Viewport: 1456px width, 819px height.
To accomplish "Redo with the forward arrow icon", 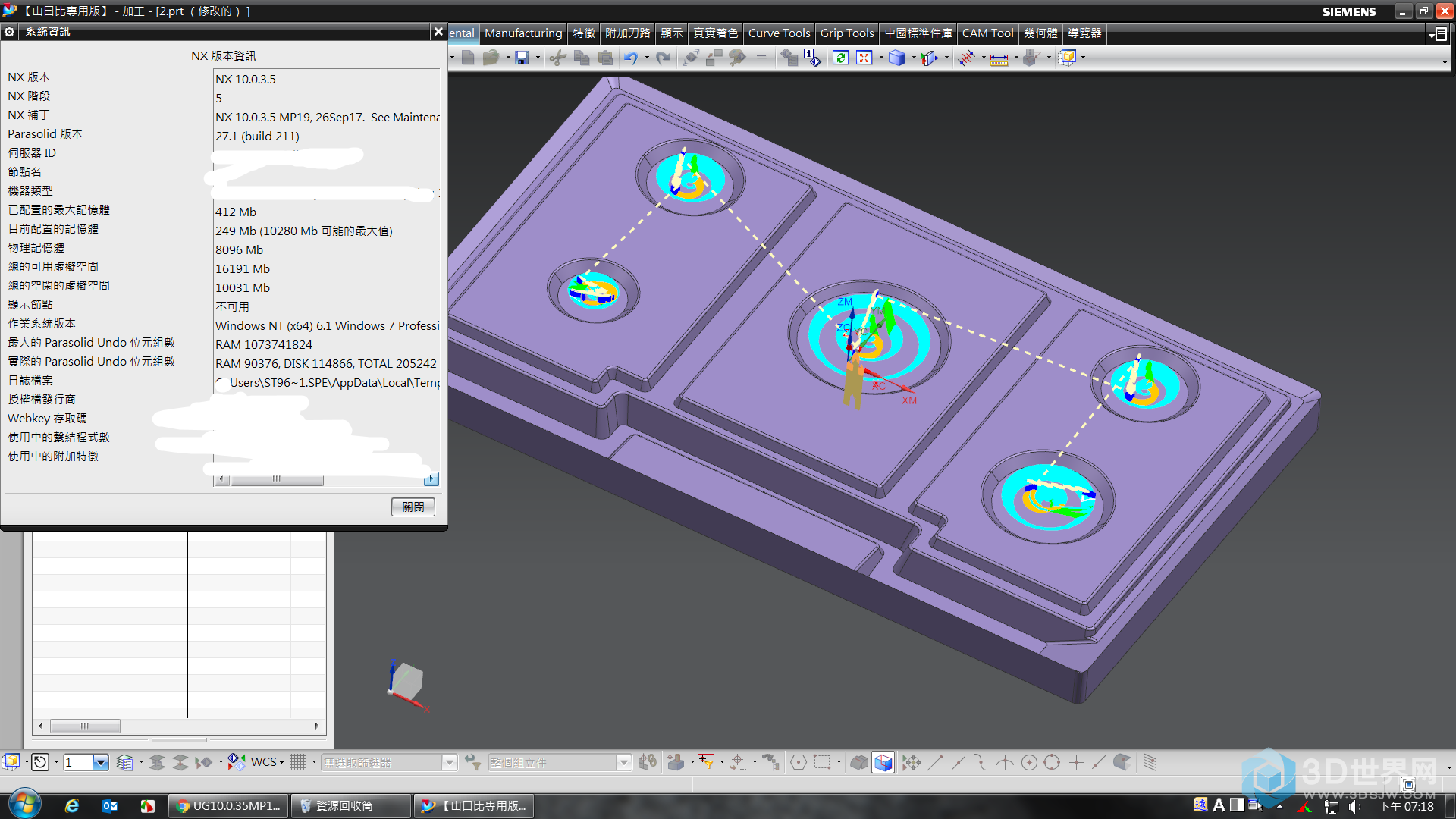I will 664,58.
